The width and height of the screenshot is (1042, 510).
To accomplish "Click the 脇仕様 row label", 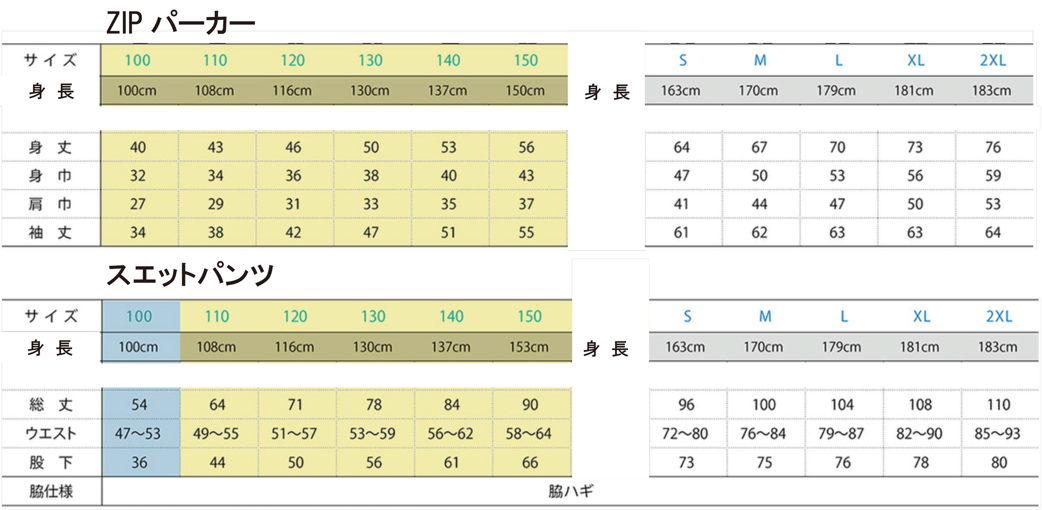I will click(x=51, y=492).
